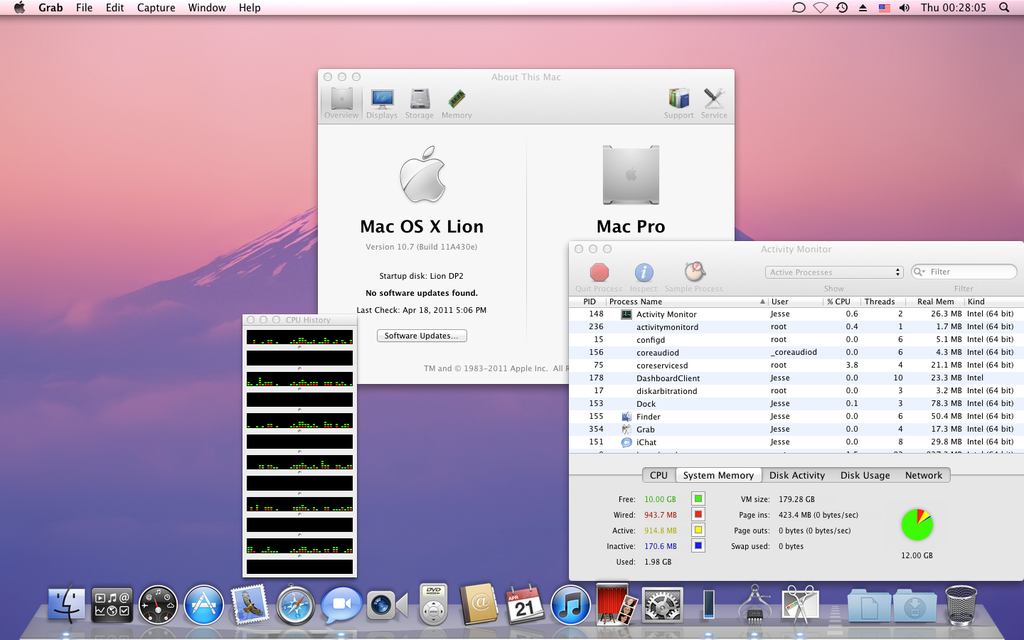Open the Downloads stack in the Dock
This screenshot has width=1024, height=640.
(914, 605)
